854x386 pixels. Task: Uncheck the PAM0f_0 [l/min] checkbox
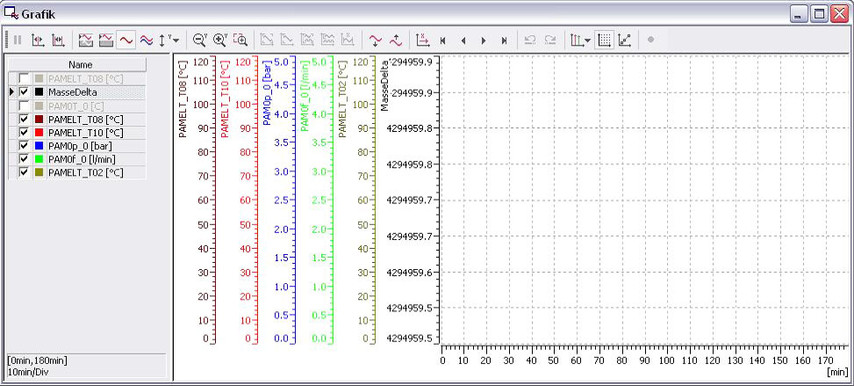tap(24, 159)
